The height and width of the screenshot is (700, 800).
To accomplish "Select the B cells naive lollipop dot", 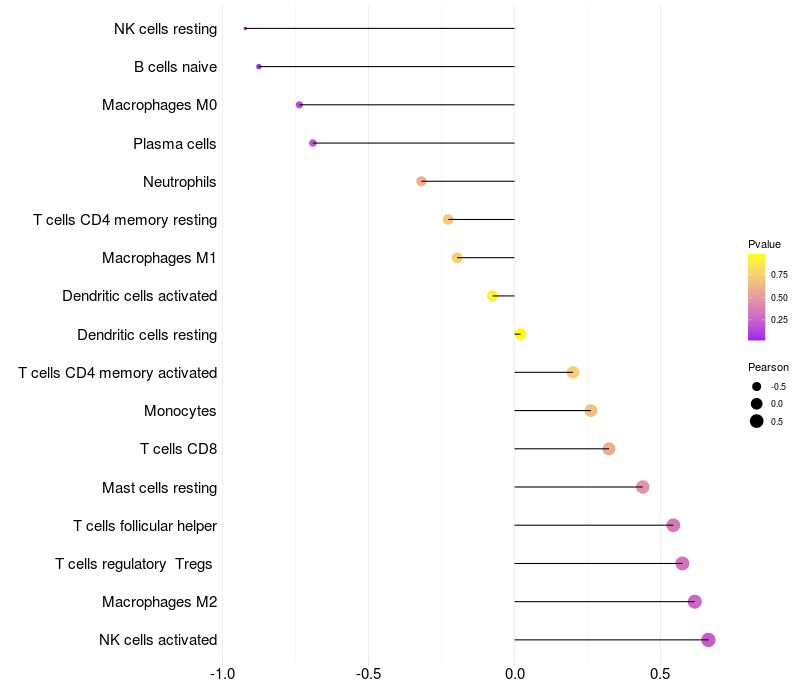I will click(x=259, y=67).
